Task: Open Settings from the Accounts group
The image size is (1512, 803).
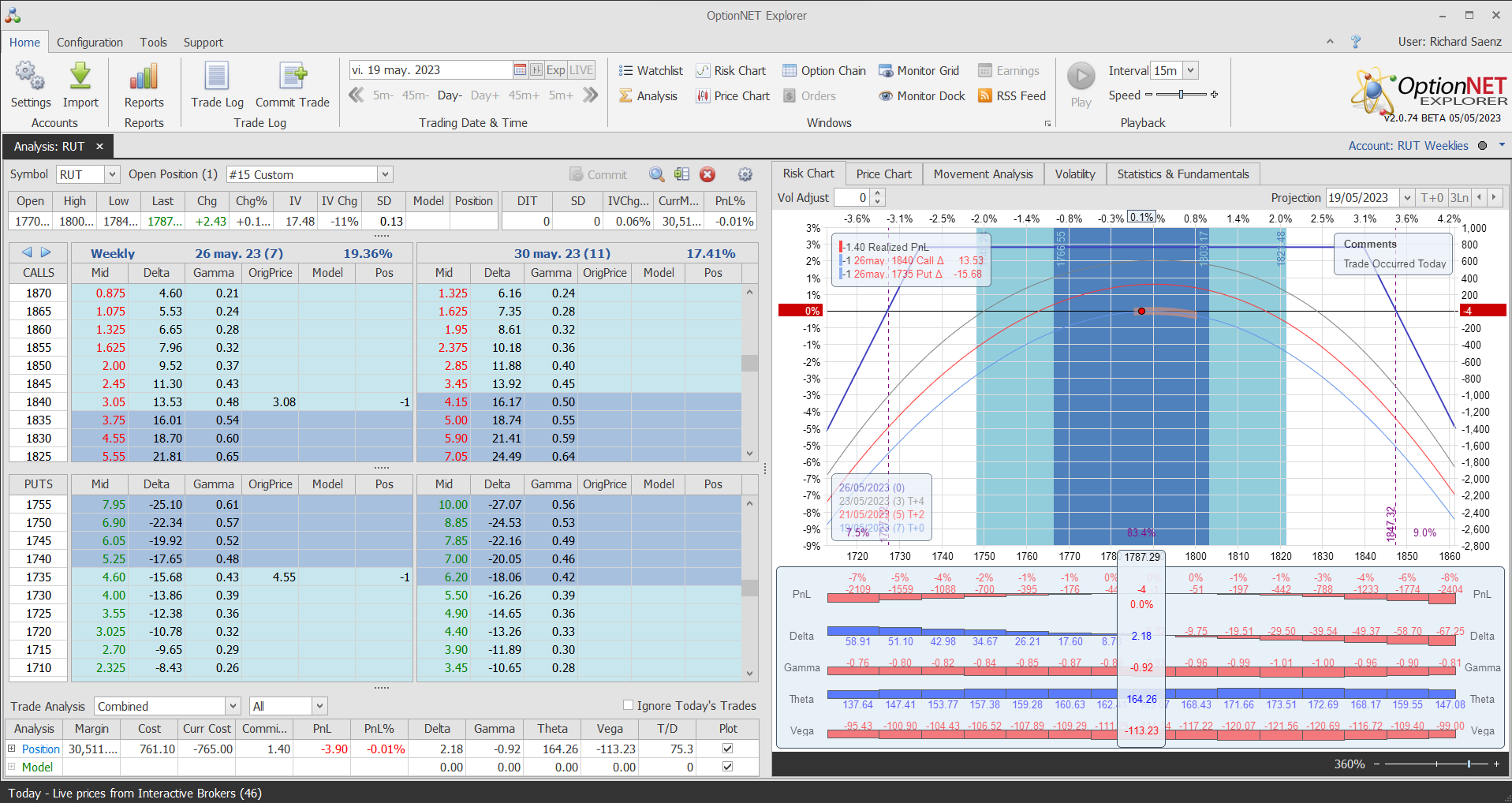Action: point(31,84)
